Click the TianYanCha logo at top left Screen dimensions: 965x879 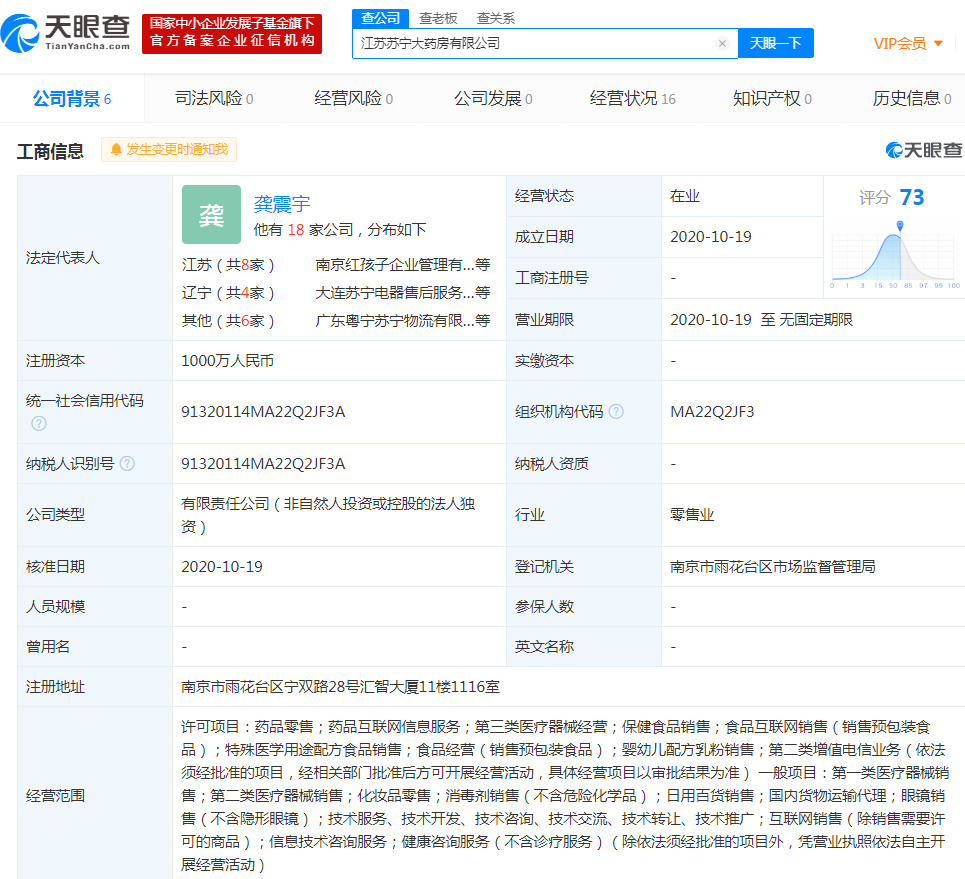[65, 33]
